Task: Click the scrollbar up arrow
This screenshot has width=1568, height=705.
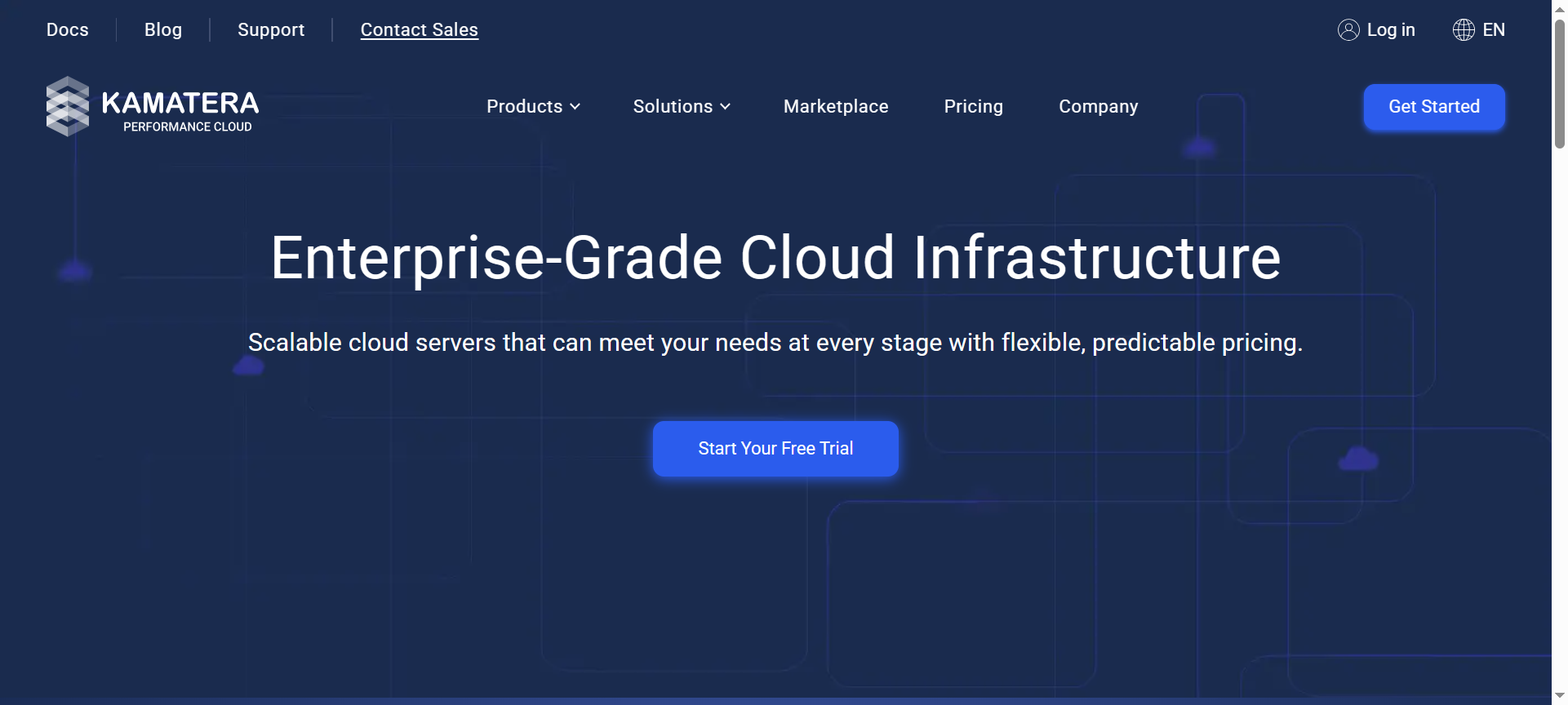Action: tap(1560, 7)
